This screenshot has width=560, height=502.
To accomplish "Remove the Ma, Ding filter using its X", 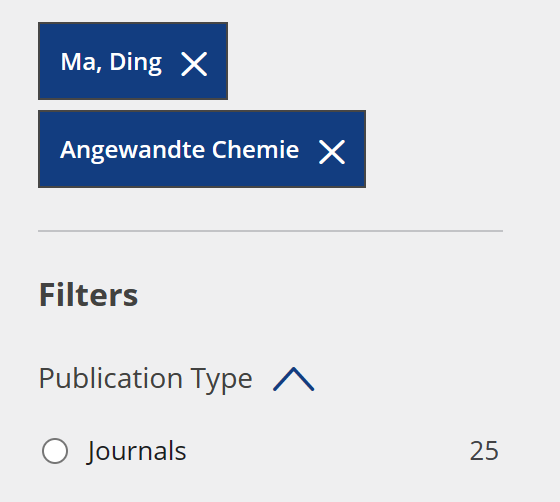I will click(194, 64).
